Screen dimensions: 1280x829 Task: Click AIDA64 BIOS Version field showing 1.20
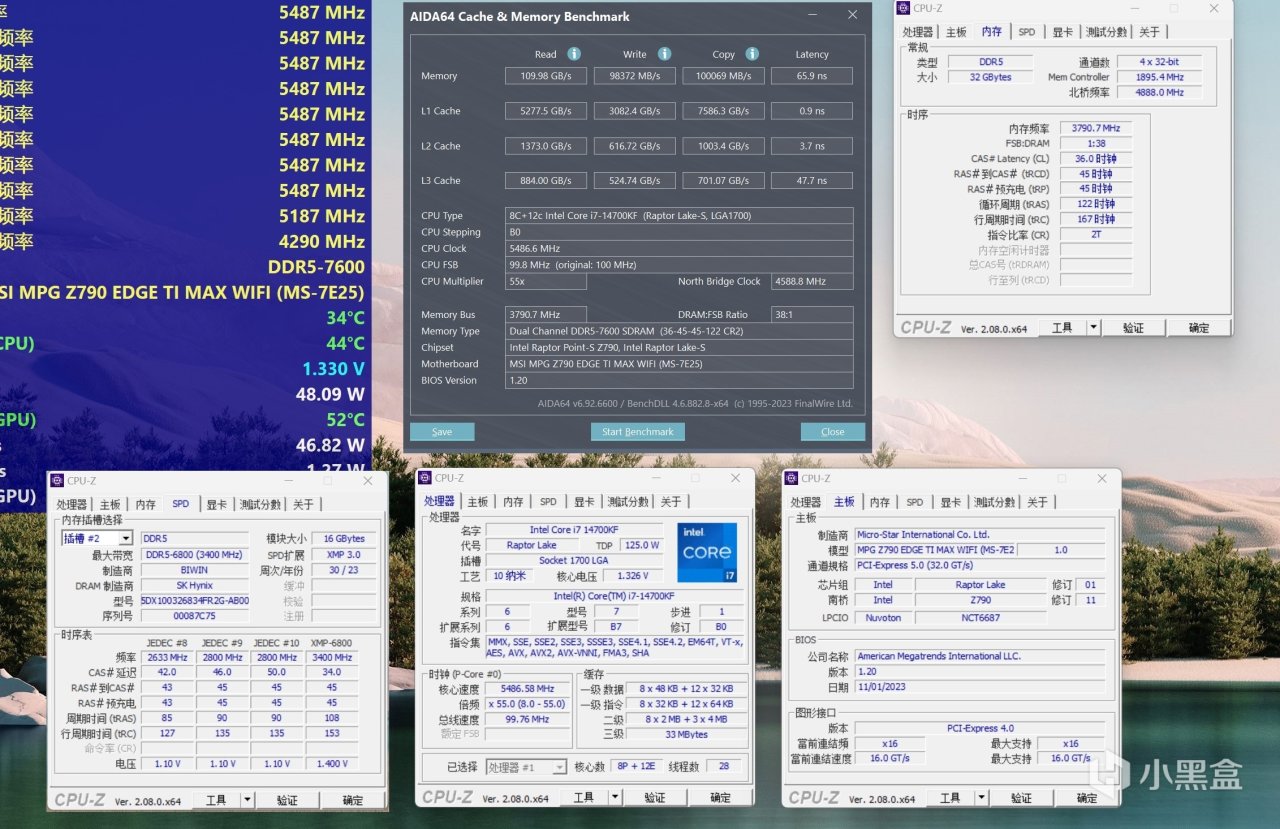point(679,380)
